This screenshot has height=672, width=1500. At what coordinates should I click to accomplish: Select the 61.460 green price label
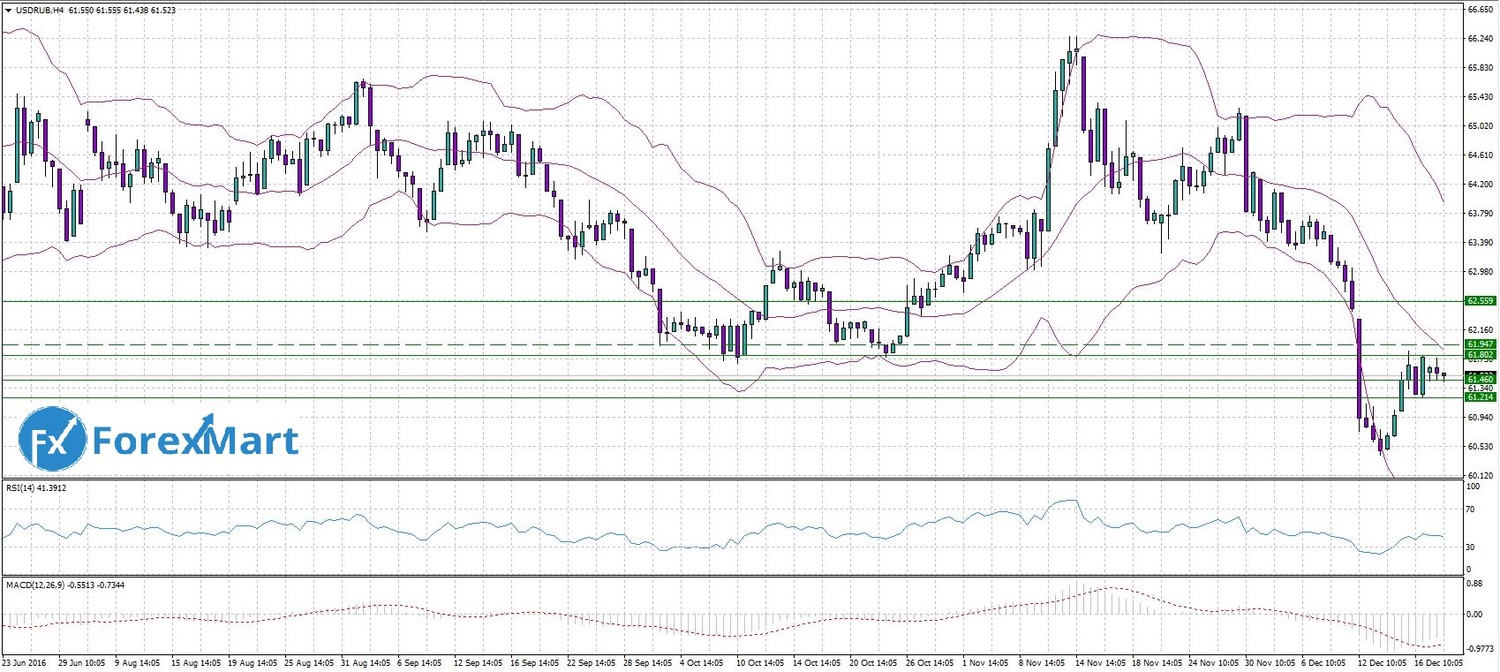pyautogui.click(x=1478, y=380)
